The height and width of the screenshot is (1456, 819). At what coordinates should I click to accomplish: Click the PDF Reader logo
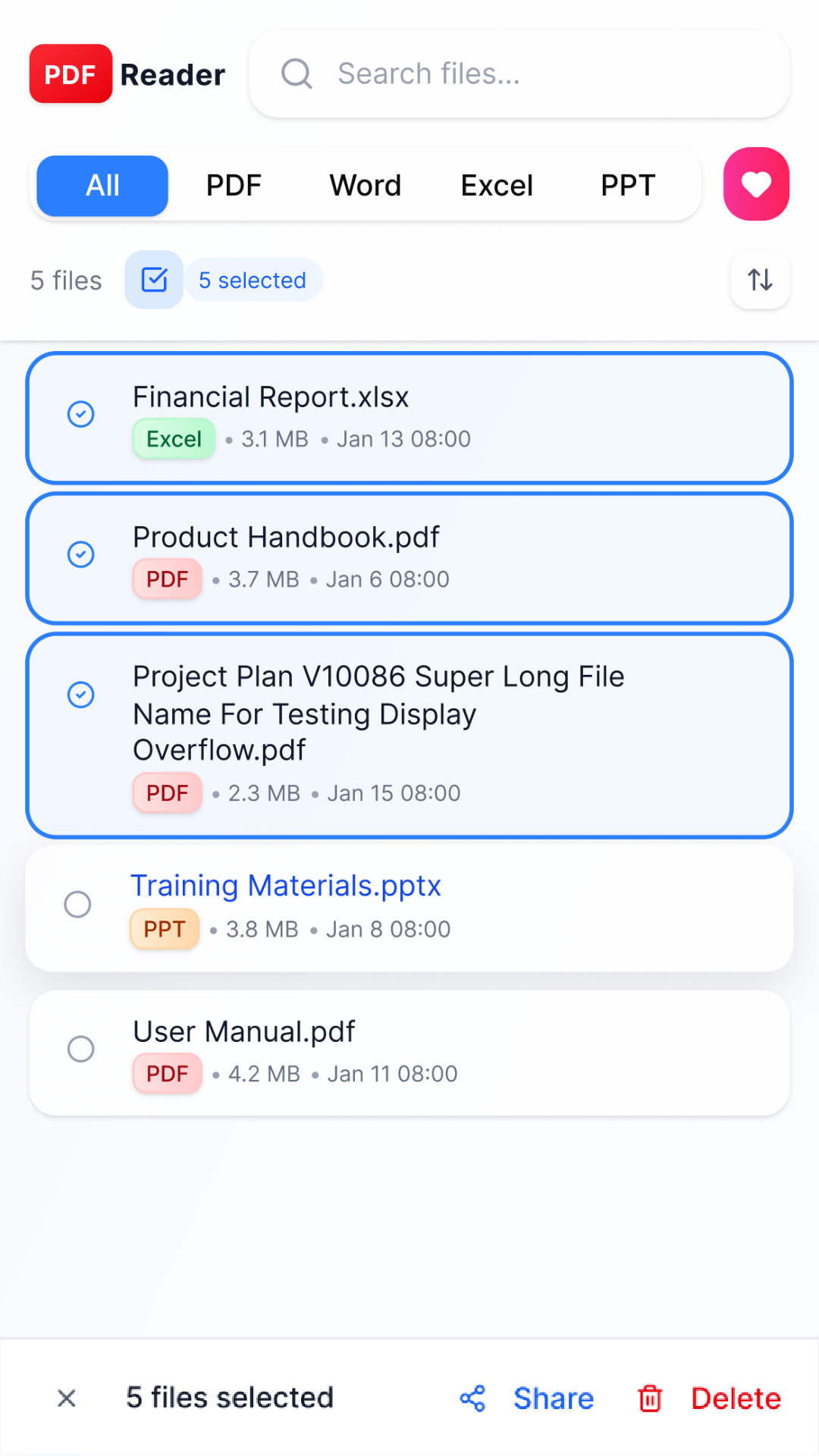point(127,74)
